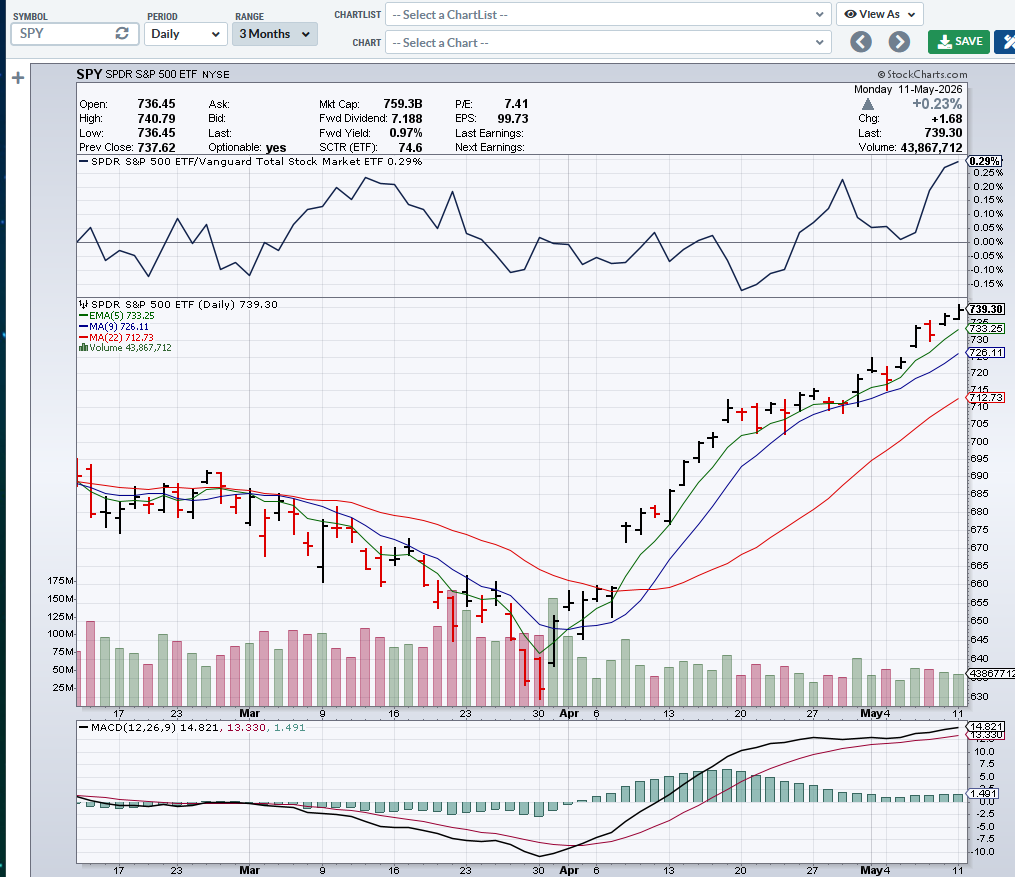The image size is (1015, 877).
Task: Click the SPY SPDR S&P 500 ETF title
Action: tap(153, 74)
